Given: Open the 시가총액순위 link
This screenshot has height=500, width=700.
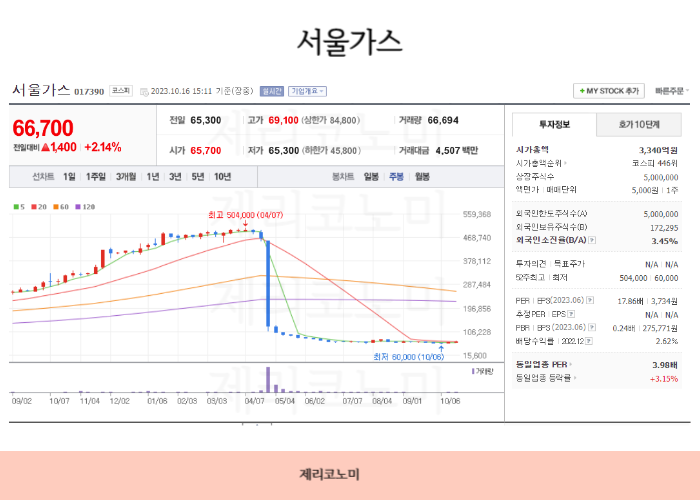Looking at the screenshot, I should click(x=541, y=163).
